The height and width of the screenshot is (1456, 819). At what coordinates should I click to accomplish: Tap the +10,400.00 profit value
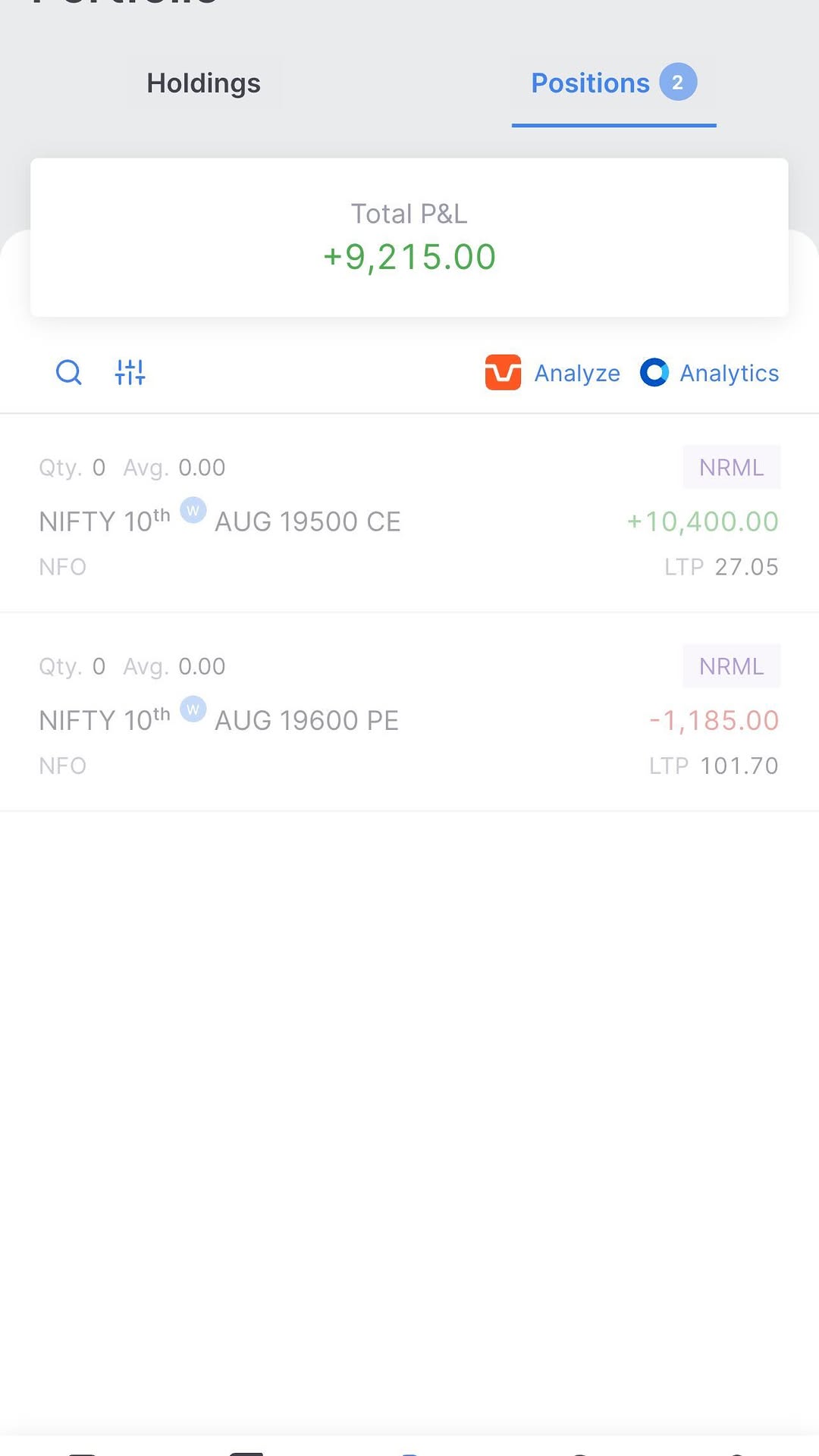[x=703, y=521]
